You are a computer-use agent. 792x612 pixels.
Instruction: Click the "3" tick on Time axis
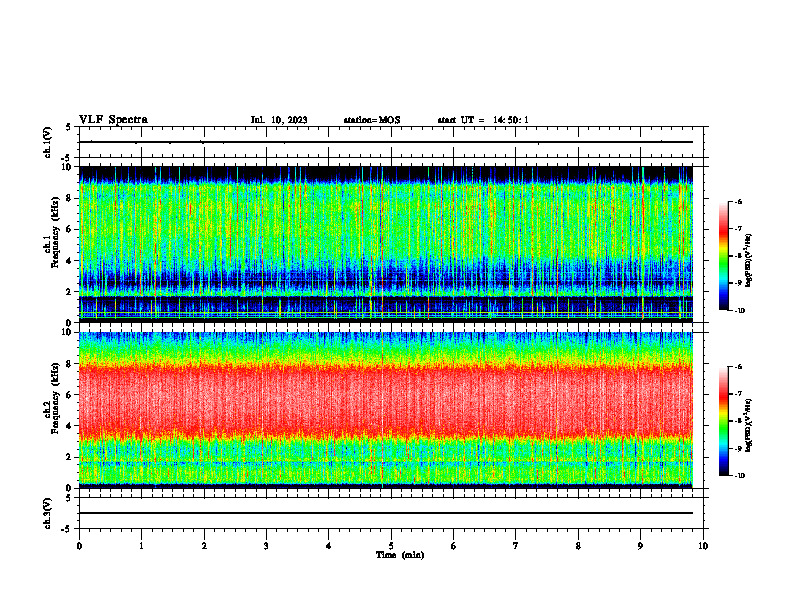[266, 546]
